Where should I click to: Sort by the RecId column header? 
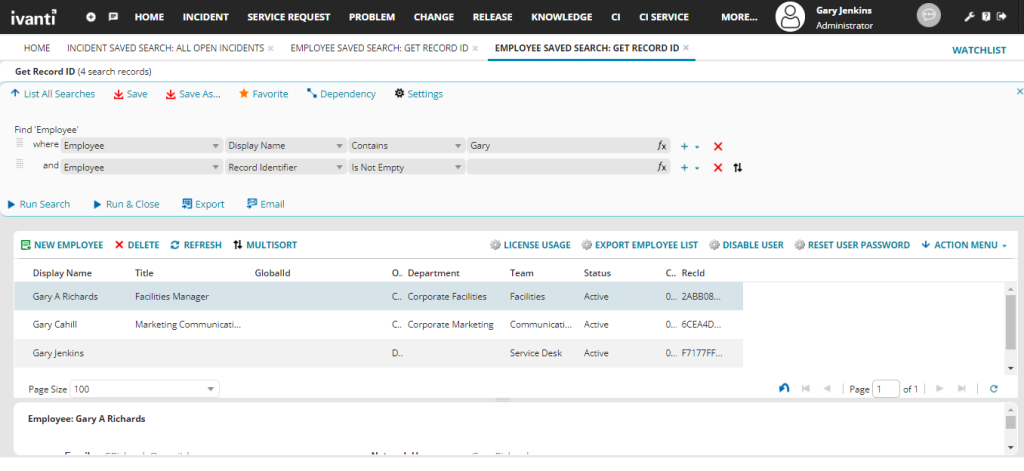pyautogui.click(x=694, y=273)
